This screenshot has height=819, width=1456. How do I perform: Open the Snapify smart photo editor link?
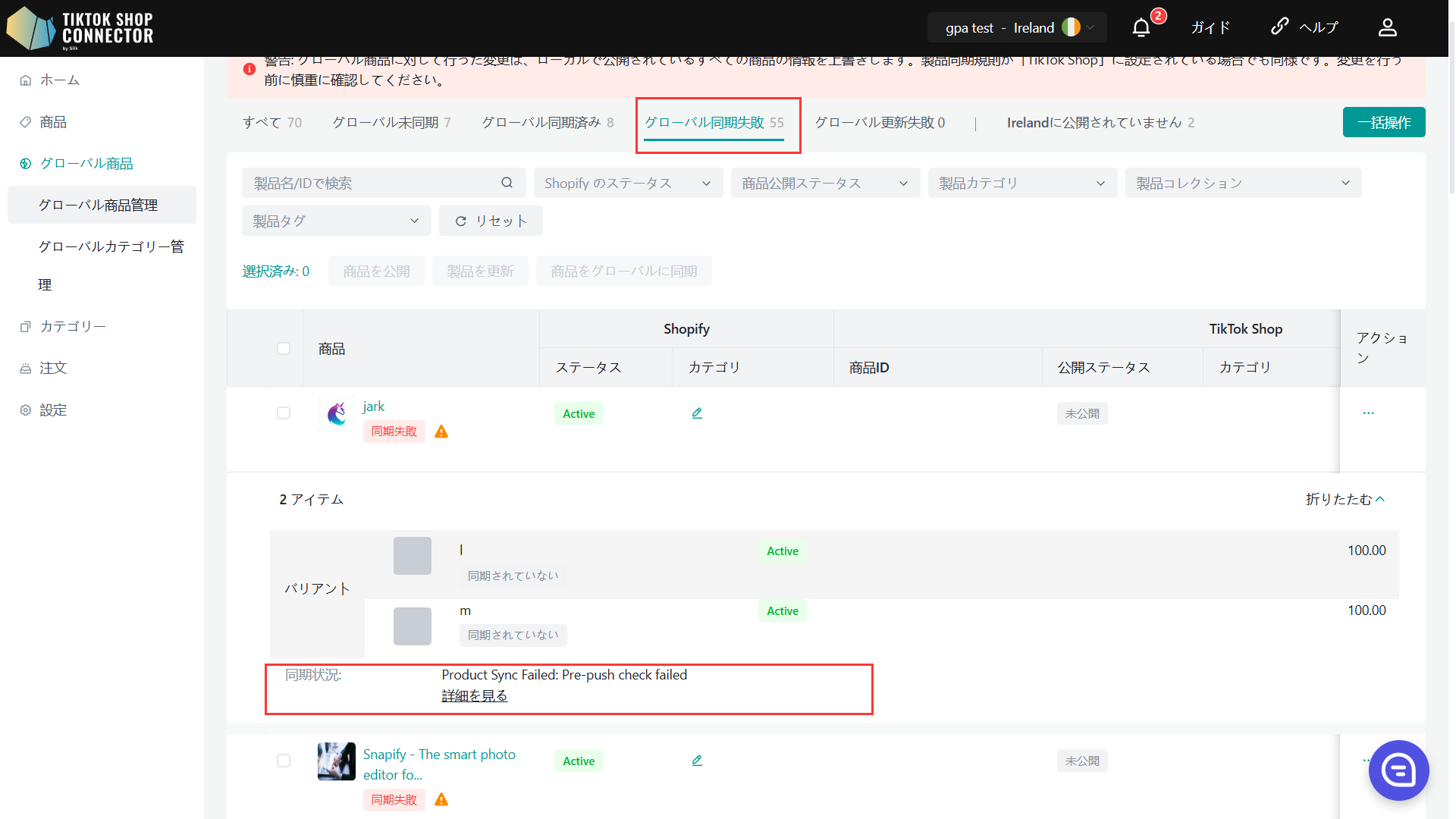tap(439, 764)
